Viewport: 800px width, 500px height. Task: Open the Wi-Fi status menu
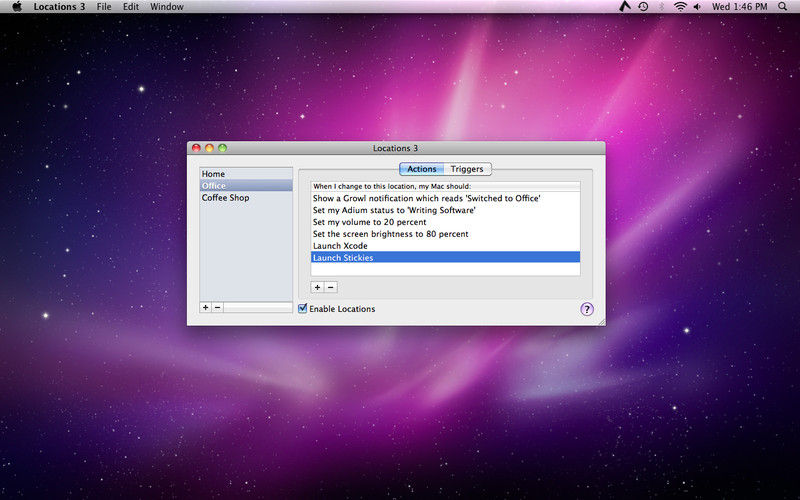680,7
